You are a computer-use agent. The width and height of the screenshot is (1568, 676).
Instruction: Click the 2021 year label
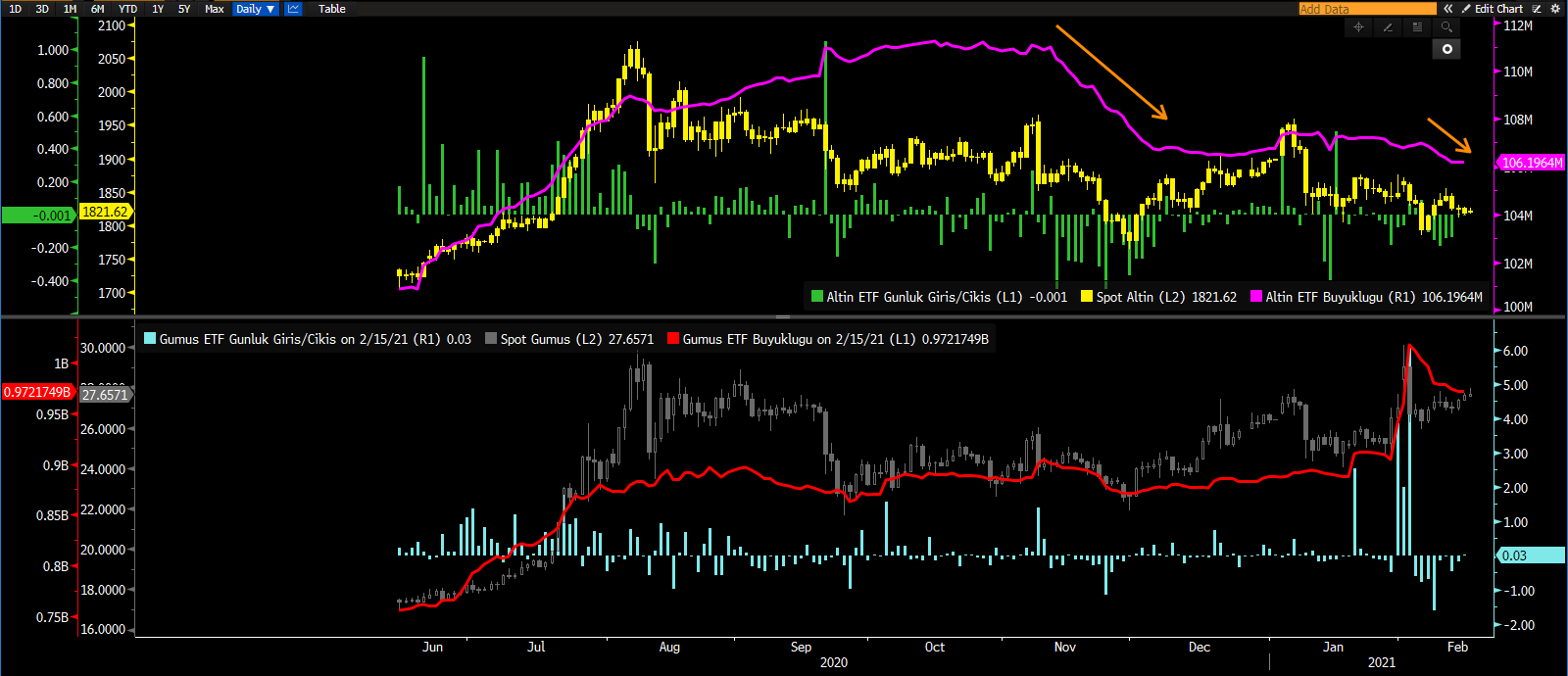click(x=1382, y=662)
